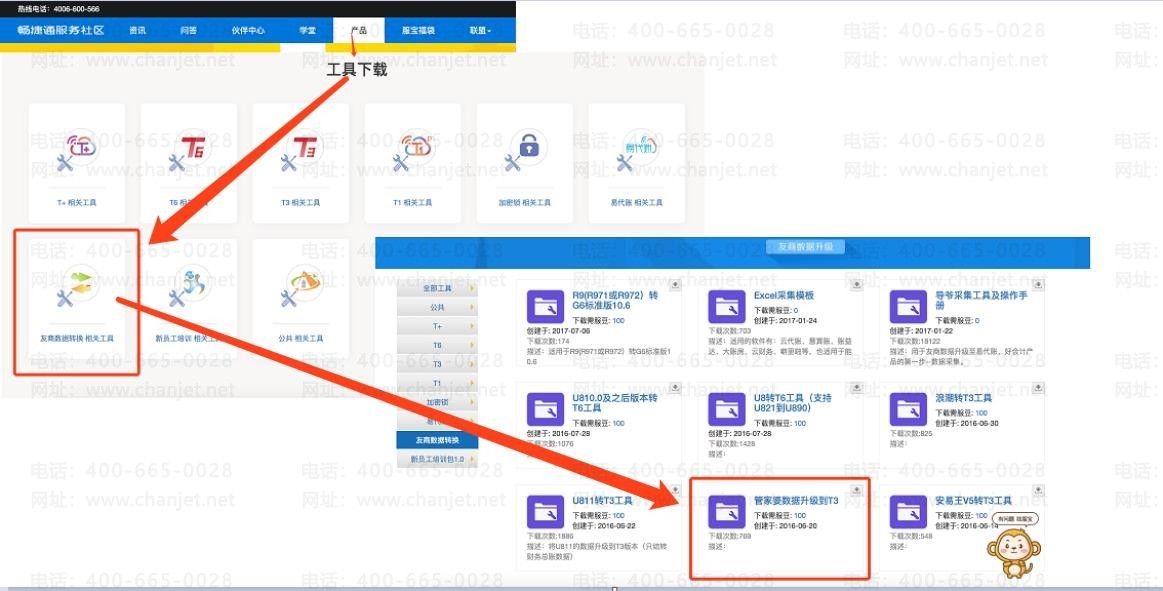Click the purple folder icon beside U811转T3工具
The height and width of the screenshot is (591, 1163).
[x=545, y=512]
